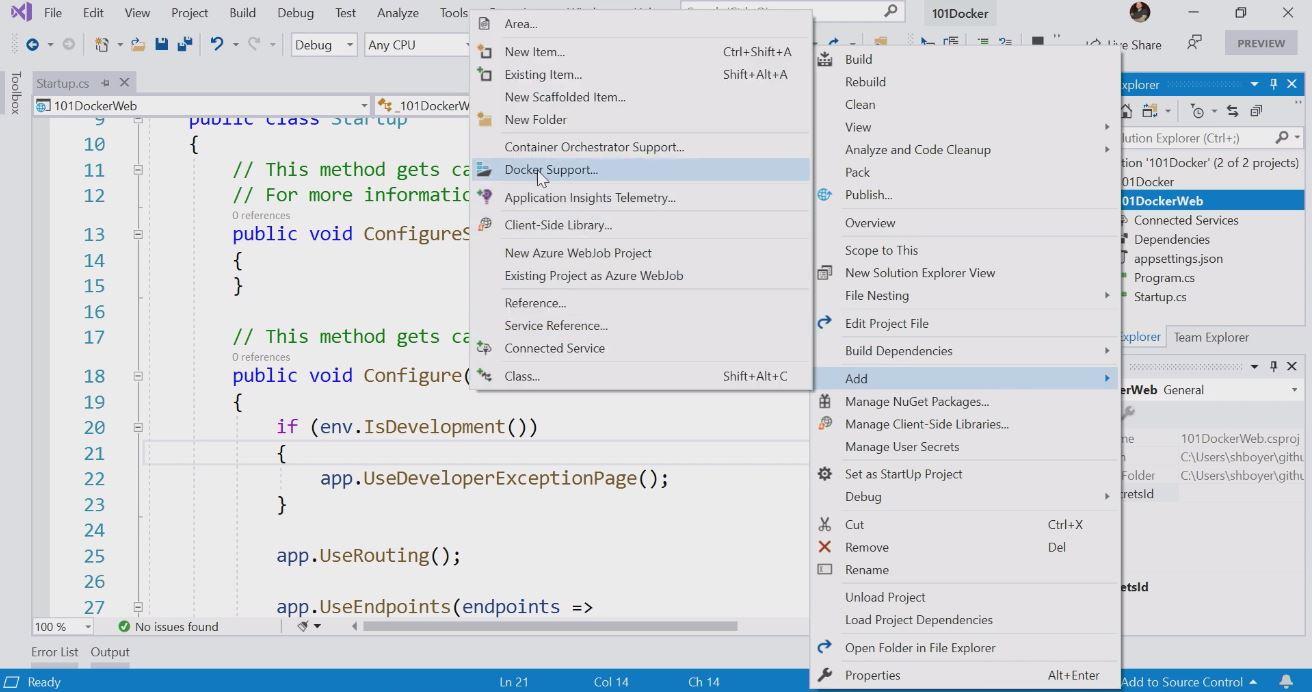
Task: Click the Navigate Backward arrow icon
Action: coord(33,44)
